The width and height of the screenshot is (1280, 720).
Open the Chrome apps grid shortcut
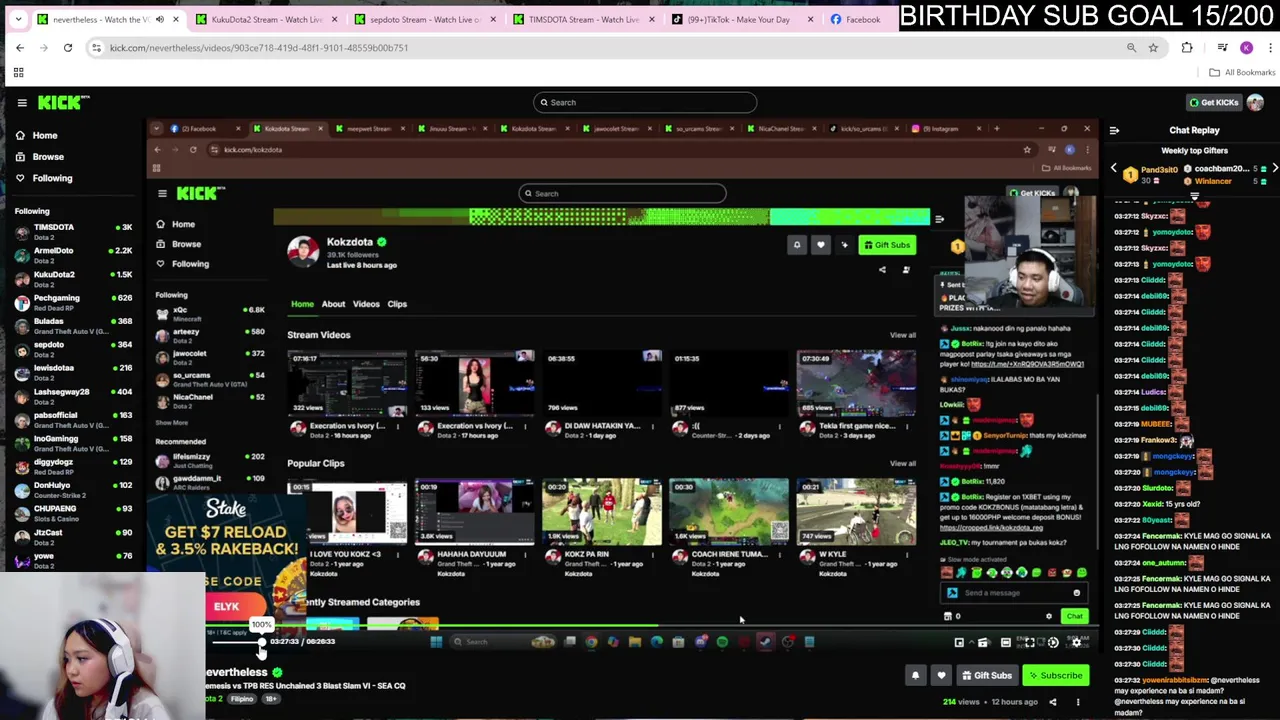[x=18, y=72]
